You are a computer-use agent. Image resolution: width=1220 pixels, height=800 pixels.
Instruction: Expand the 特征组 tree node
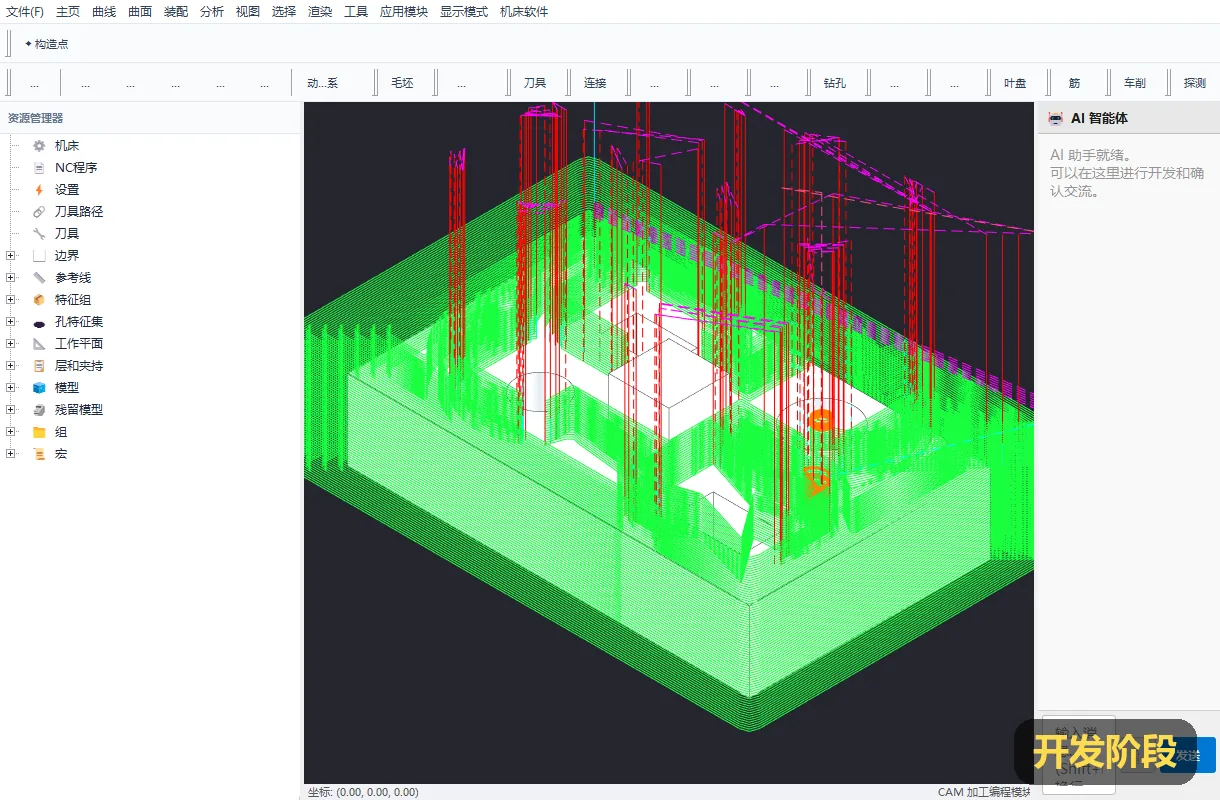coord(11,300)
